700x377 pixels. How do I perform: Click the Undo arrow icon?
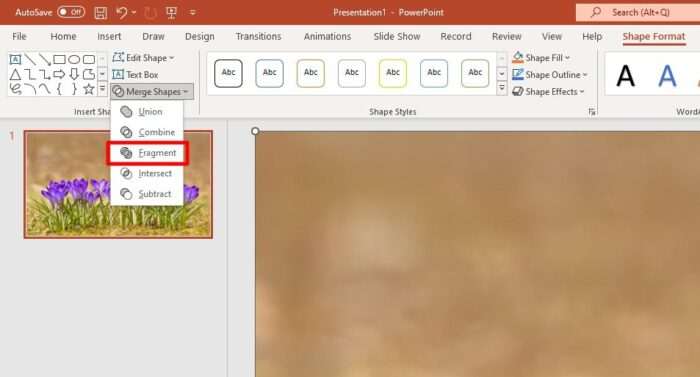point(121,13)
